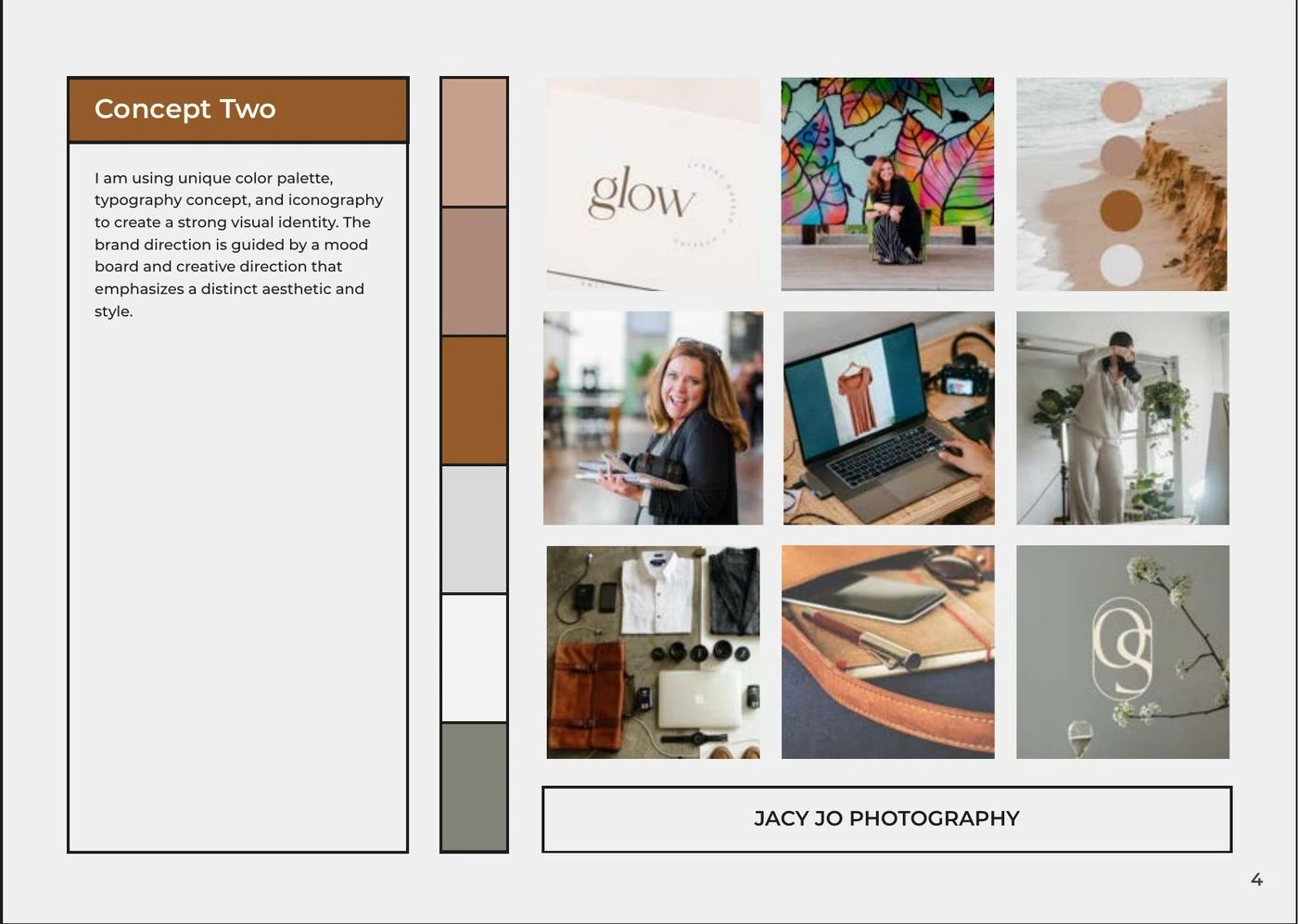Viewport: 1298px width, 924px height.
Task: Select the pen and leather notebook photo
Action: (888, 652)
